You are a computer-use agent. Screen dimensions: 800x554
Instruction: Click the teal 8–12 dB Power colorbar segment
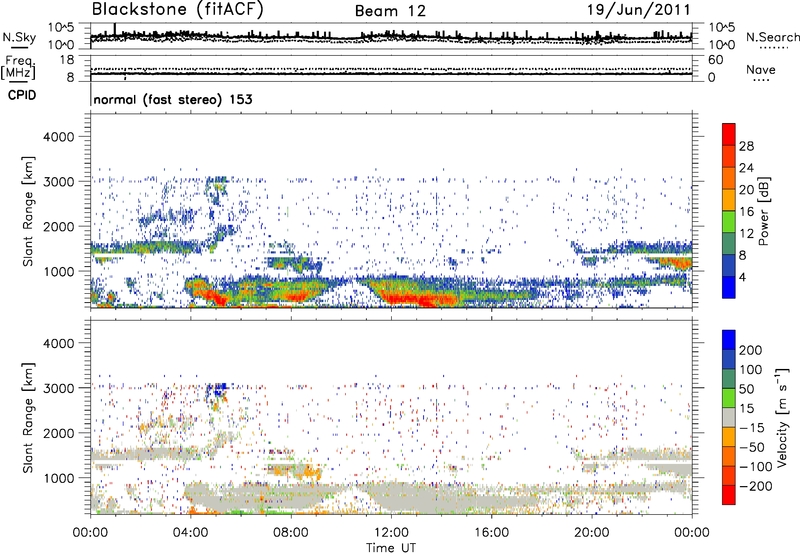(x=729, y=244)
